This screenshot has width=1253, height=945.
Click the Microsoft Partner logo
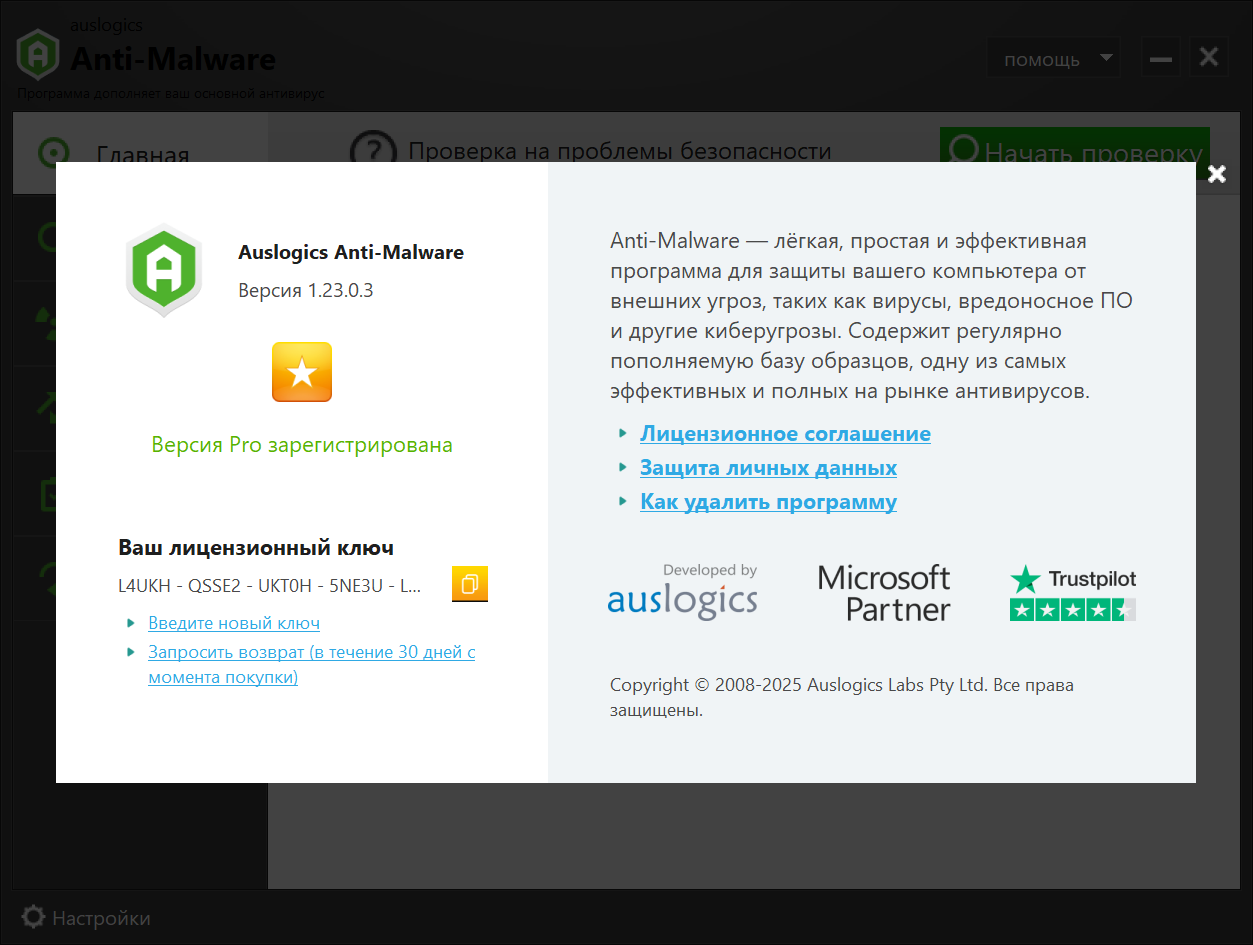coord(884,593)
